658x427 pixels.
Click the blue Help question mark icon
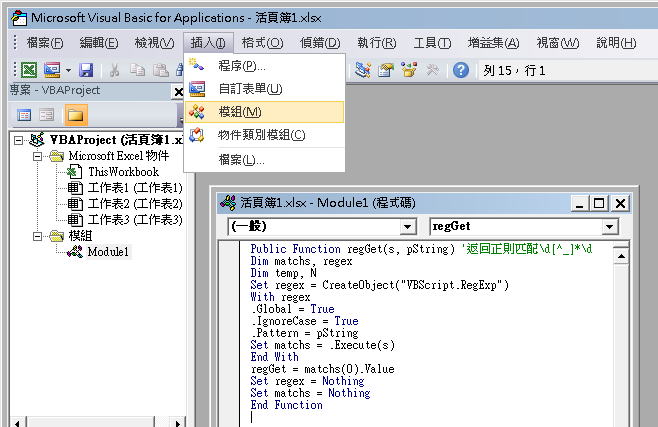[x=461, y=70]
